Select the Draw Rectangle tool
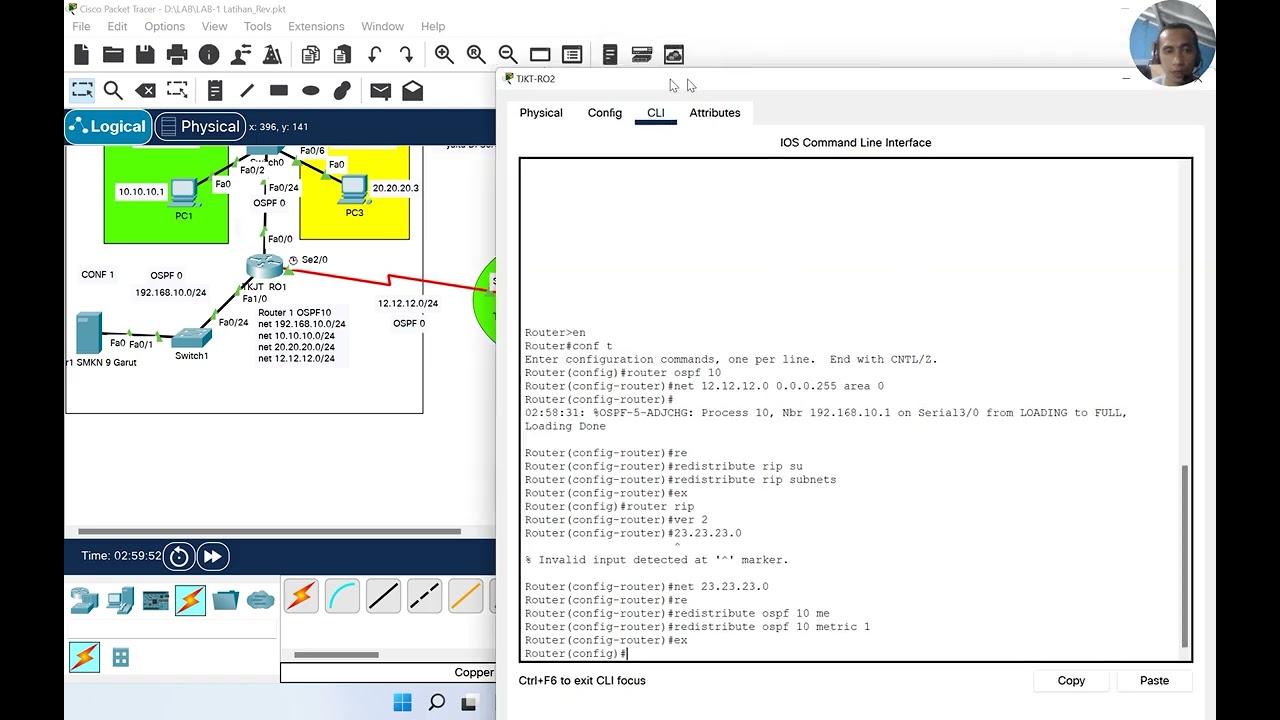 coord(279,91)
